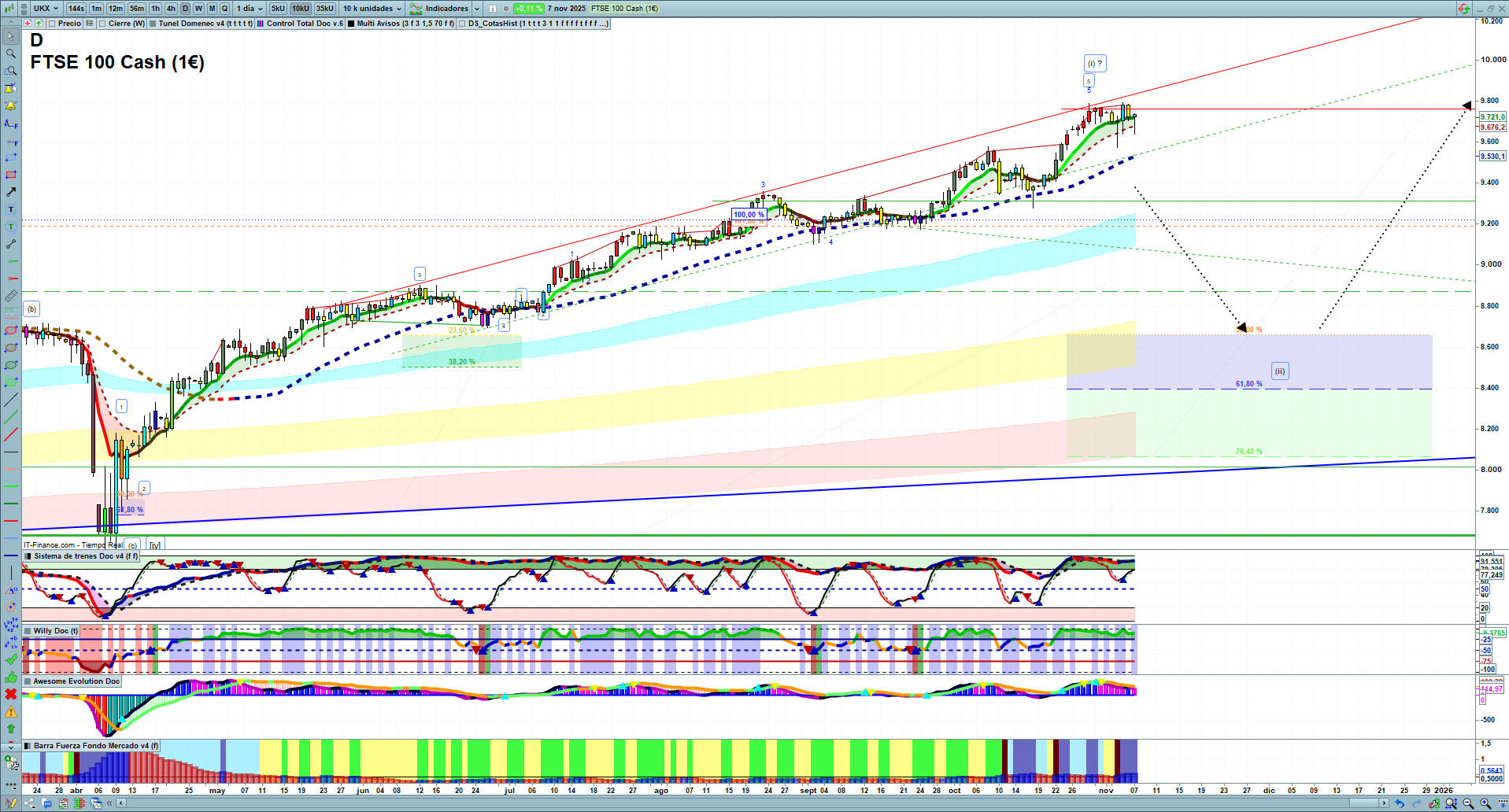The height and width of the screenshot is (812, 1509).
Task: Switch to the W weekly timeframe
Action: 198,9
